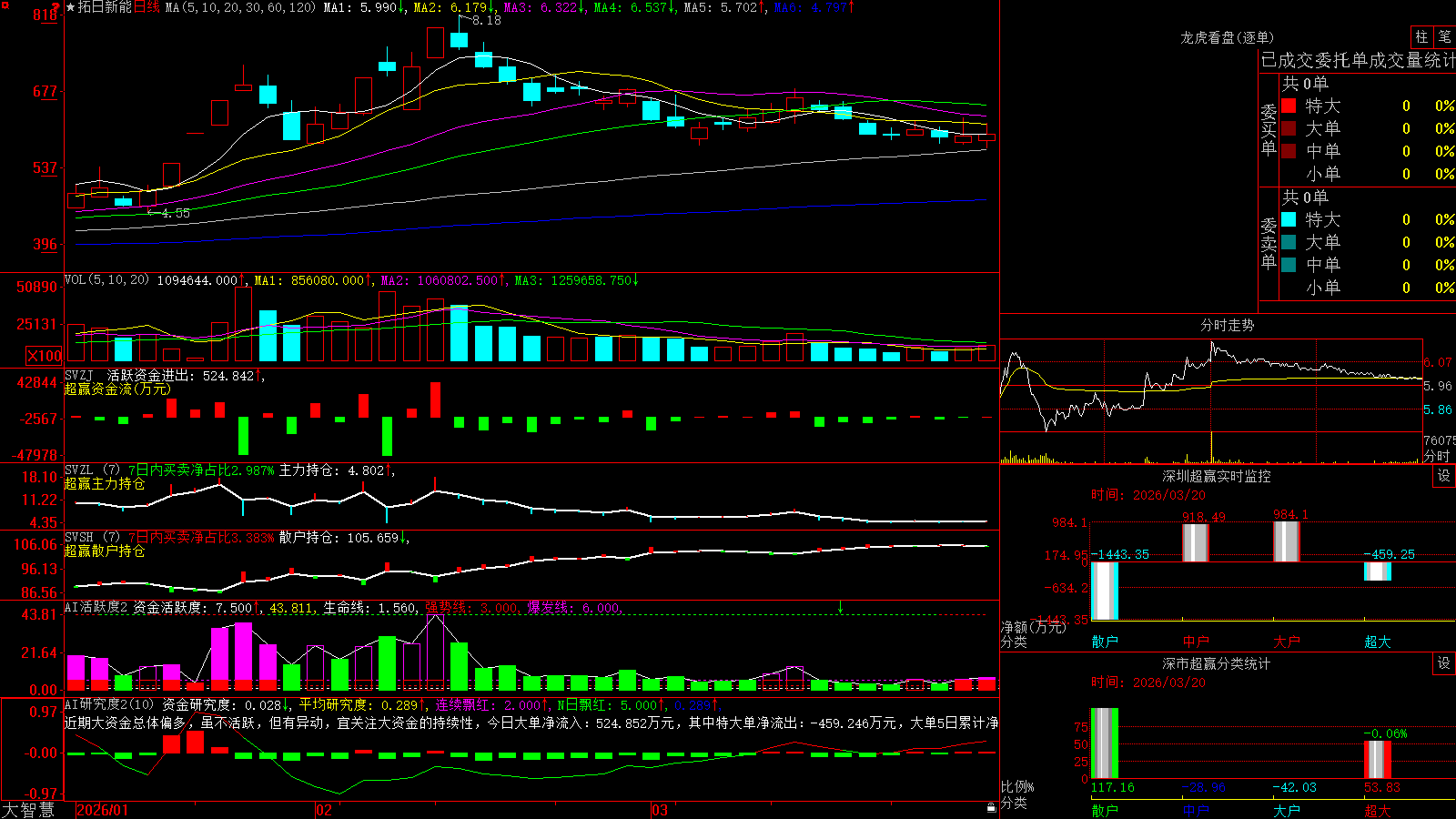Click cyan swatch for 委卖单 特大

click(x=1289, y=219)
